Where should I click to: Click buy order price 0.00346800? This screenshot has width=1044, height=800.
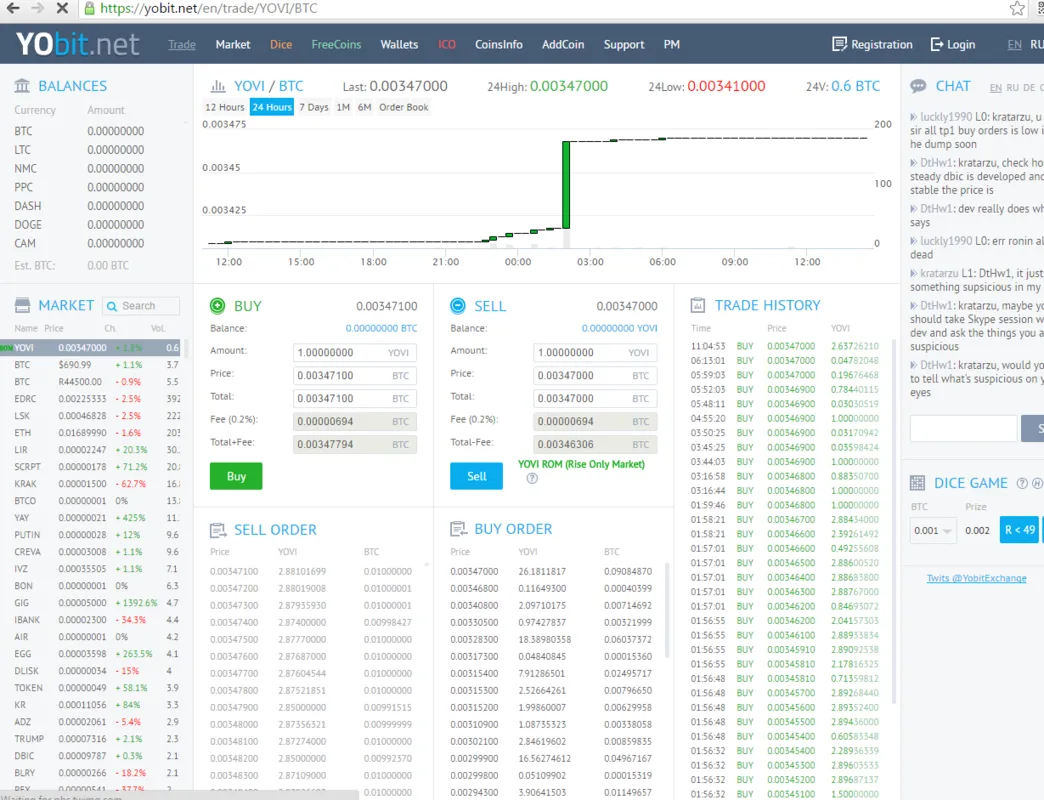click(x=474, y=589)
